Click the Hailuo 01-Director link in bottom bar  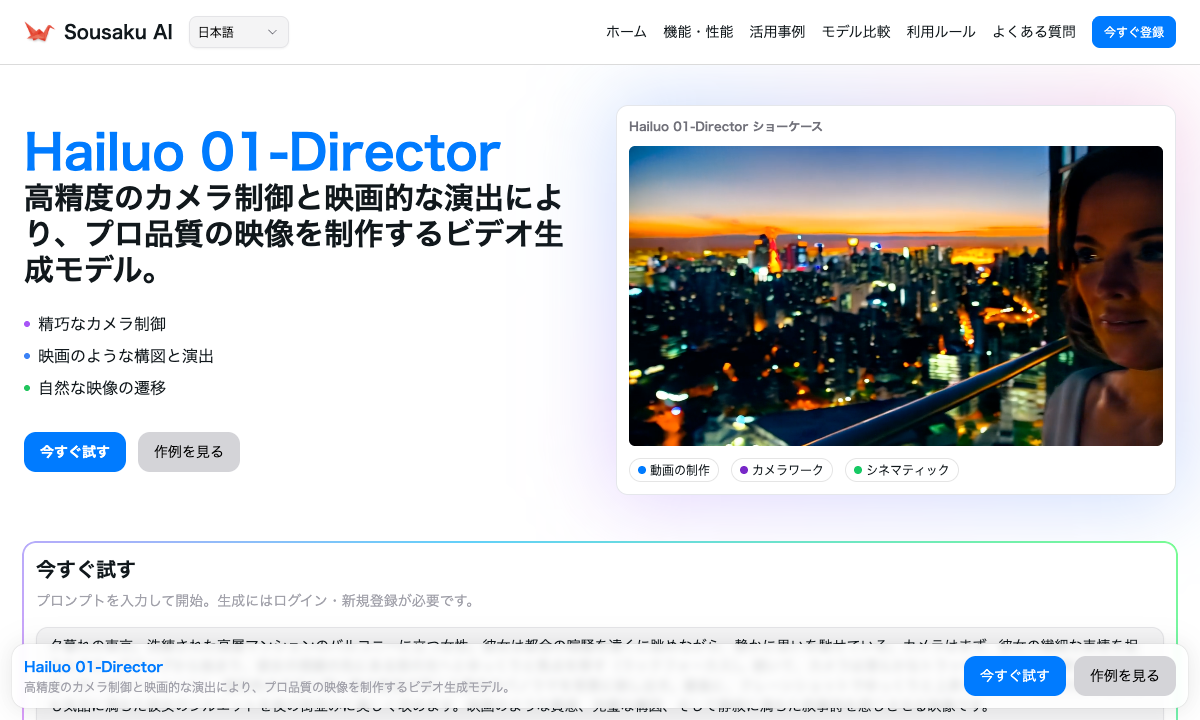(x=93, y=667)
